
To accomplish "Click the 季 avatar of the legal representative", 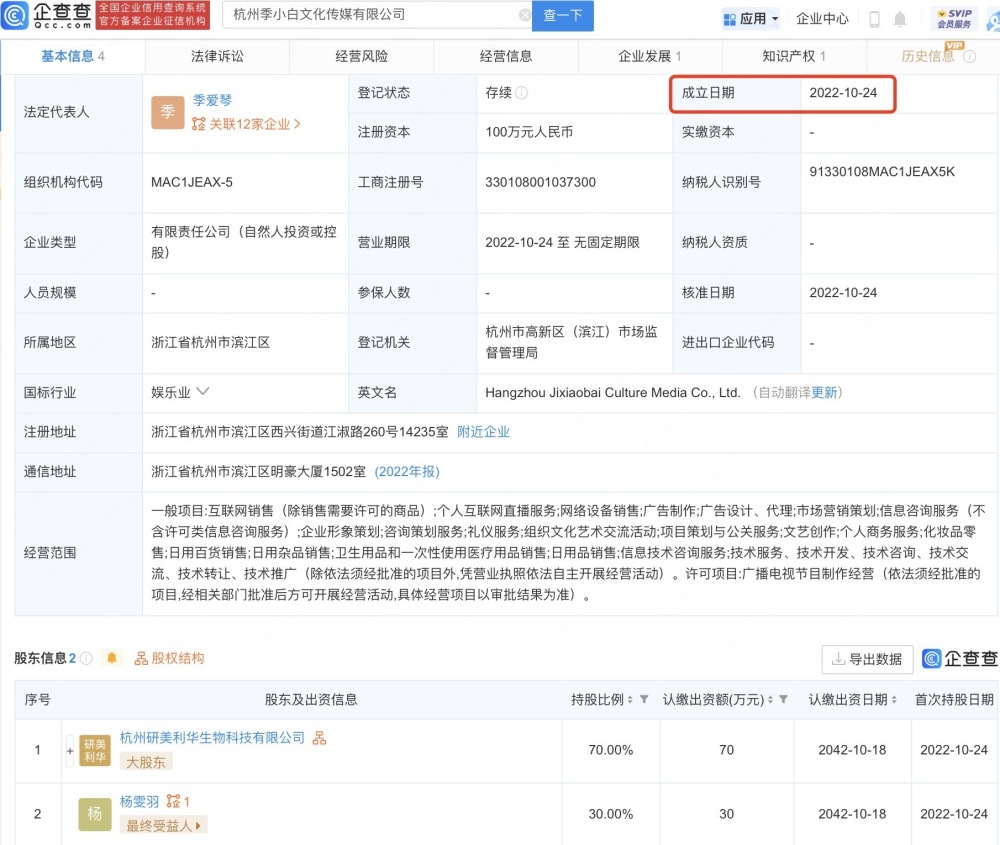I will 168,112.
